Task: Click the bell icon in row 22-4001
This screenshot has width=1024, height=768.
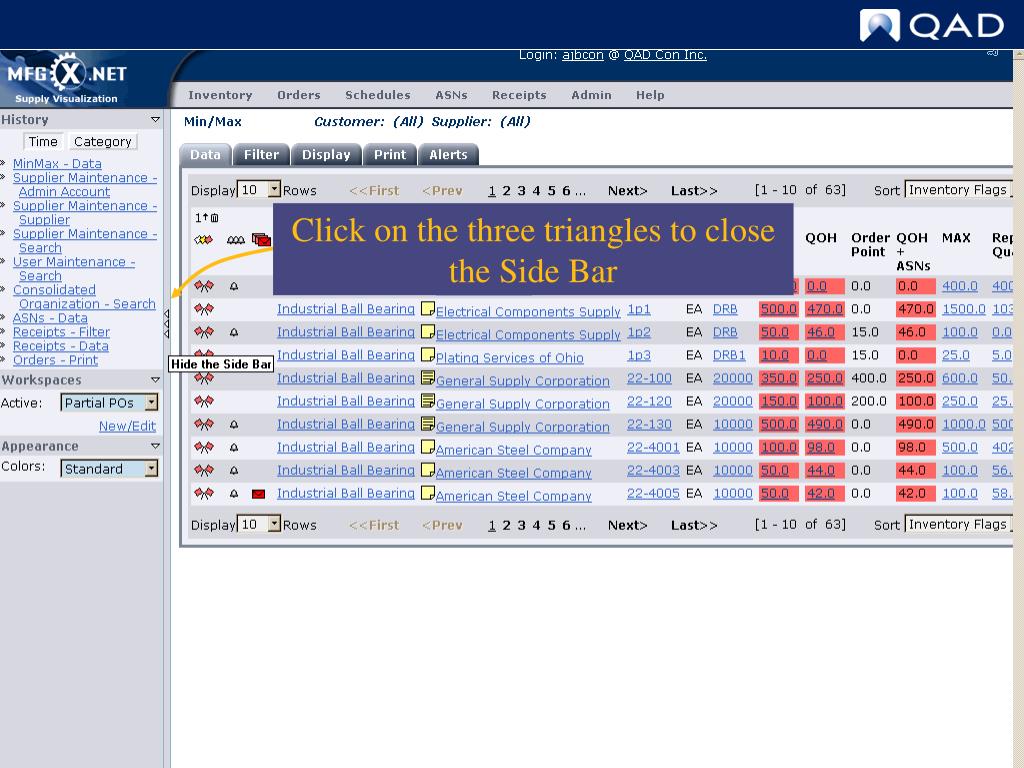Action: click(x=234, y=447)
